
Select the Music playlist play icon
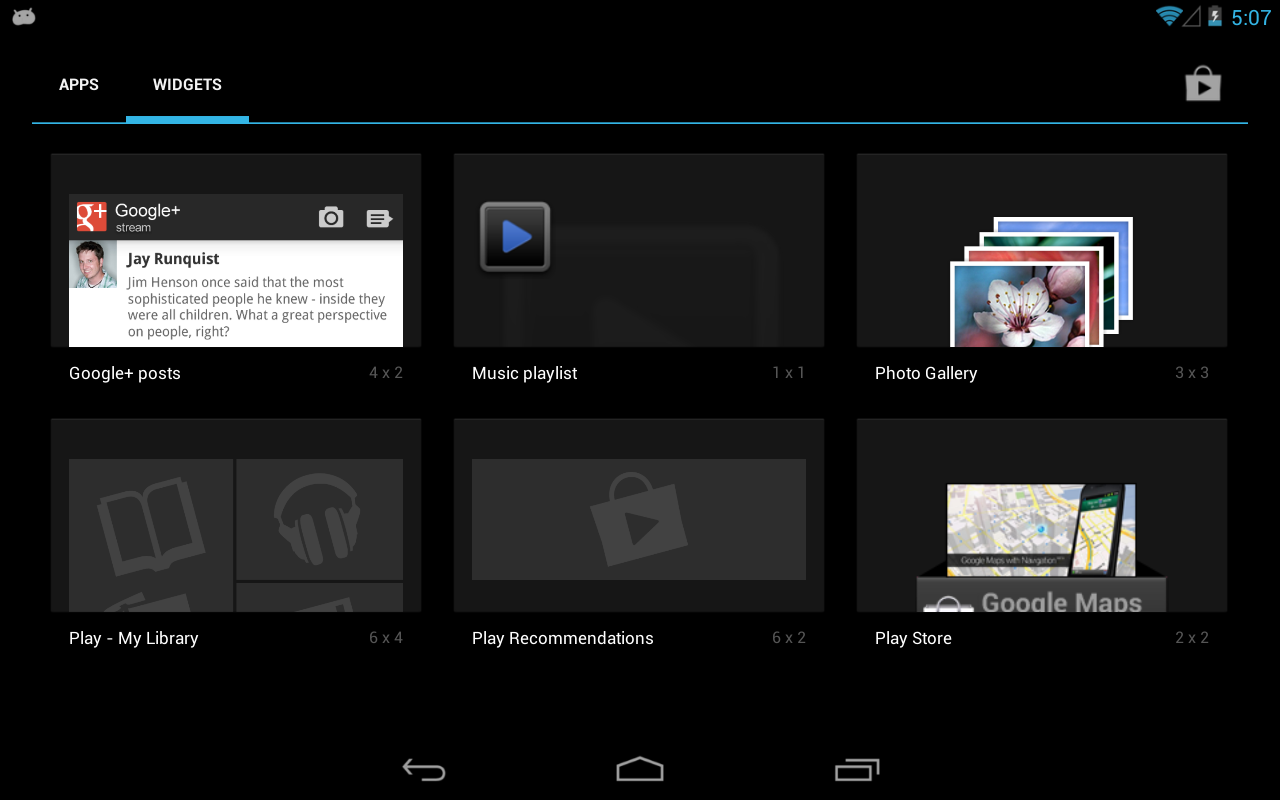coord(515,237)
